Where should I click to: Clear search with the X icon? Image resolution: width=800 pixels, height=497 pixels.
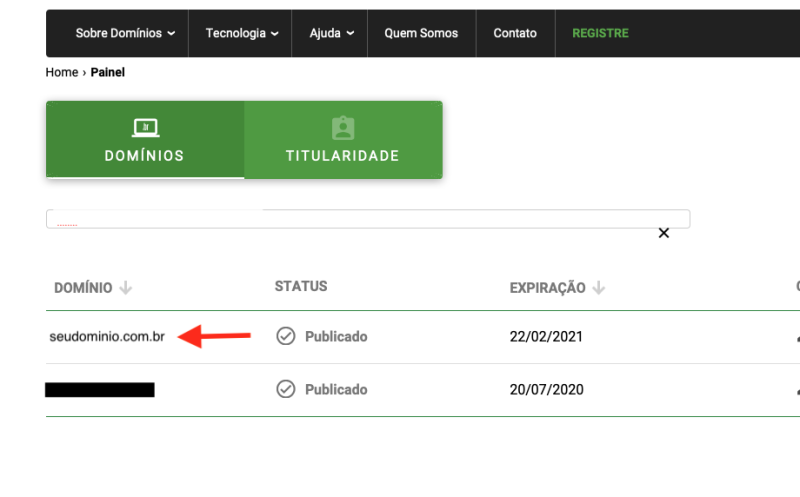coord(663,233)
